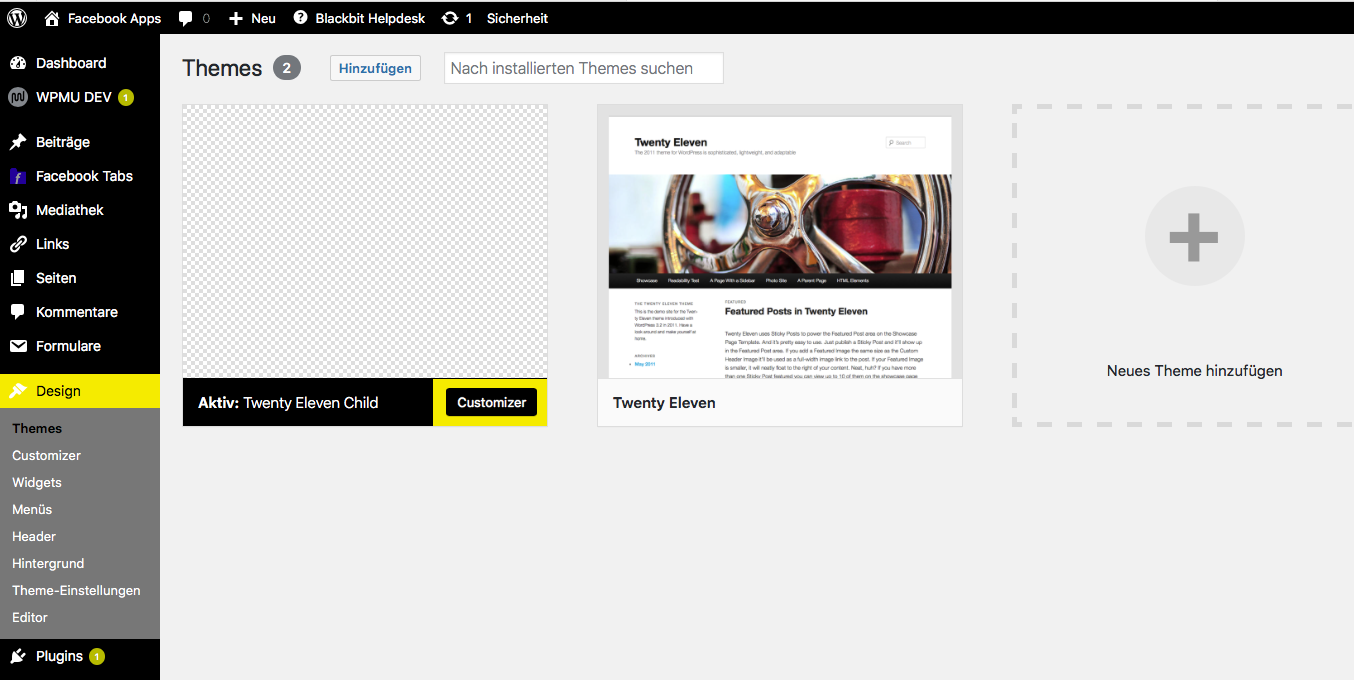Click the Twenty Eleven theme name
The width and height of the screenshot is (1354, 680).
664,403
